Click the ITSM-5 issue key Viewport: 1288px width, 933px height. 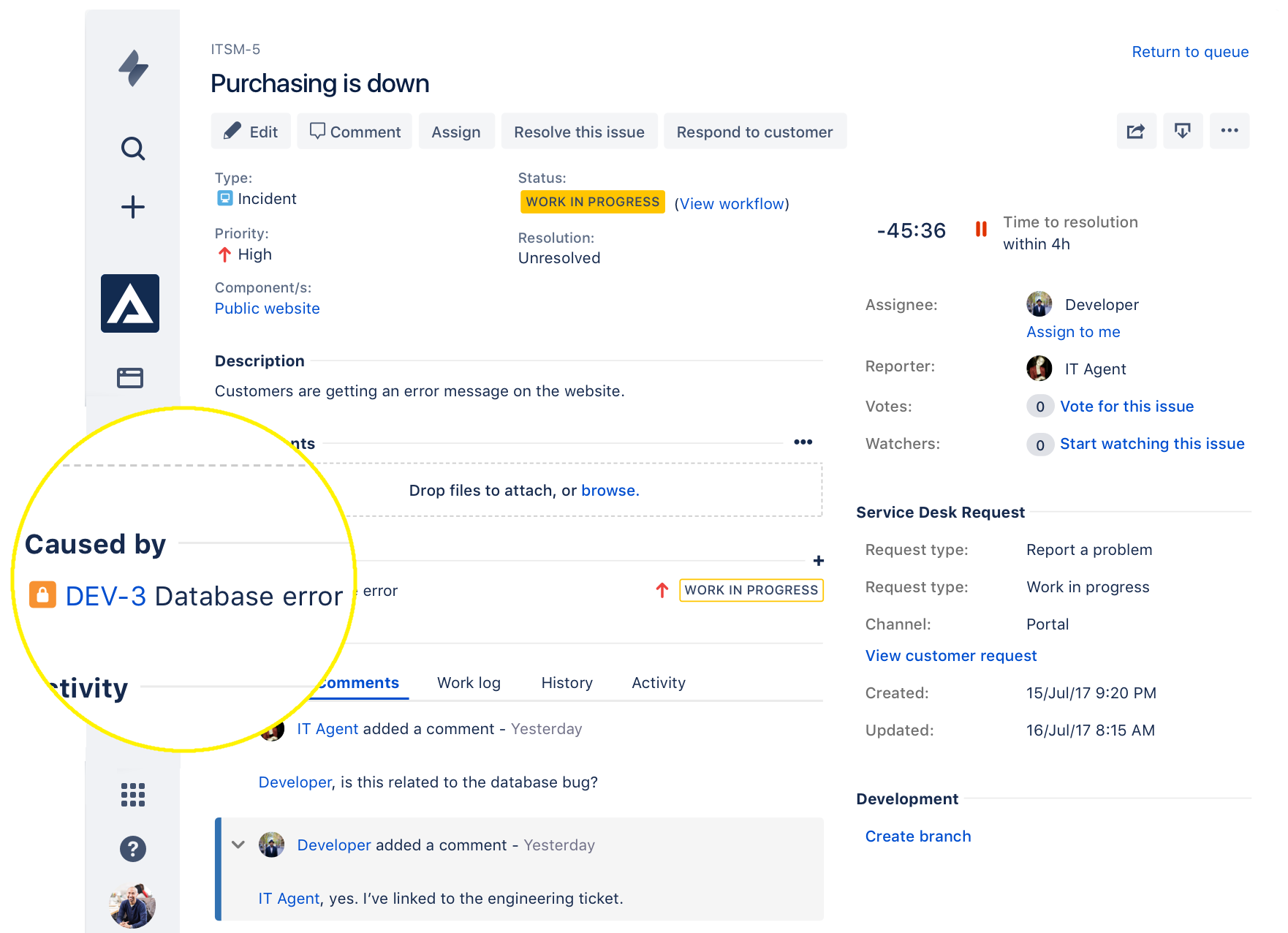pos(235,49)
